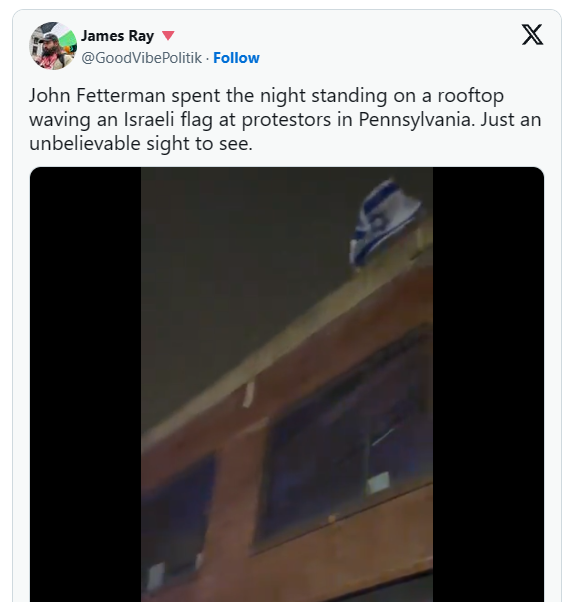This screenshot has height=602, width=569.
Task: Click the black right bar of the video
Action: [488, 384]
